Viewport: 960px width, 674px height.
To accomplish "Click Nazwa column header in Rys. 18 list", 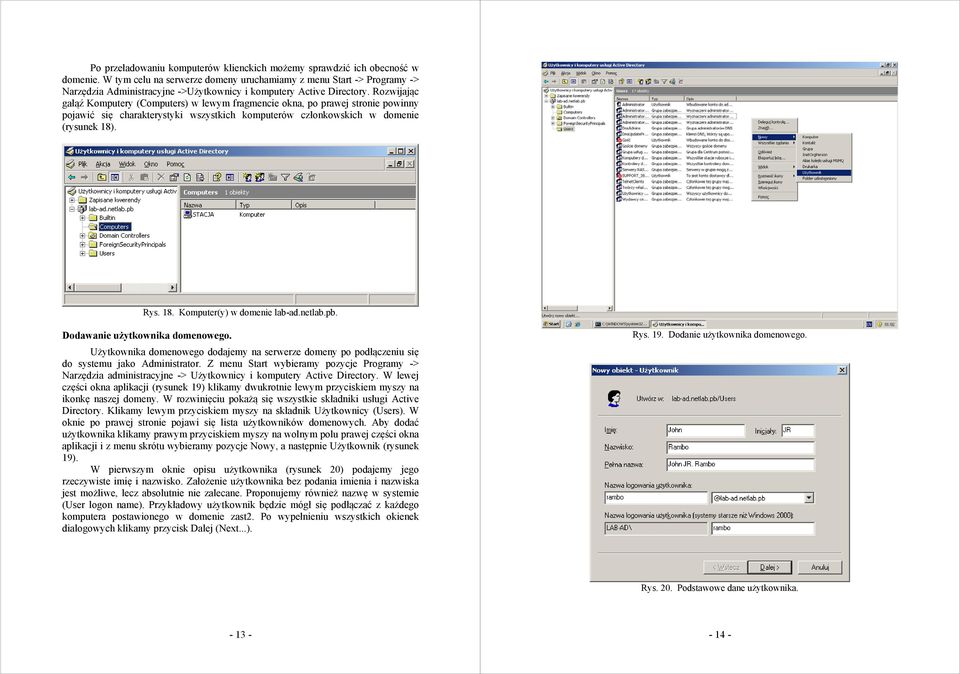I will pyautogui.click(x=208, y=205).
